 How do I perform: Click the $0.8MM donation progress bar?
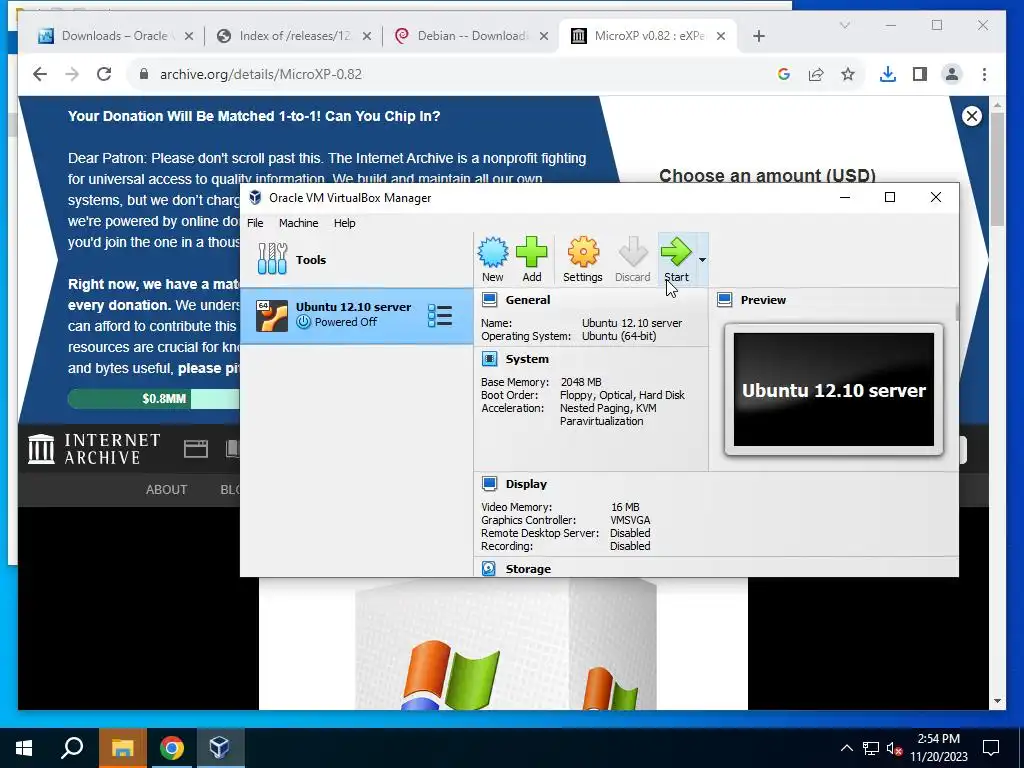pyautogui.click(x=153, y=398)
